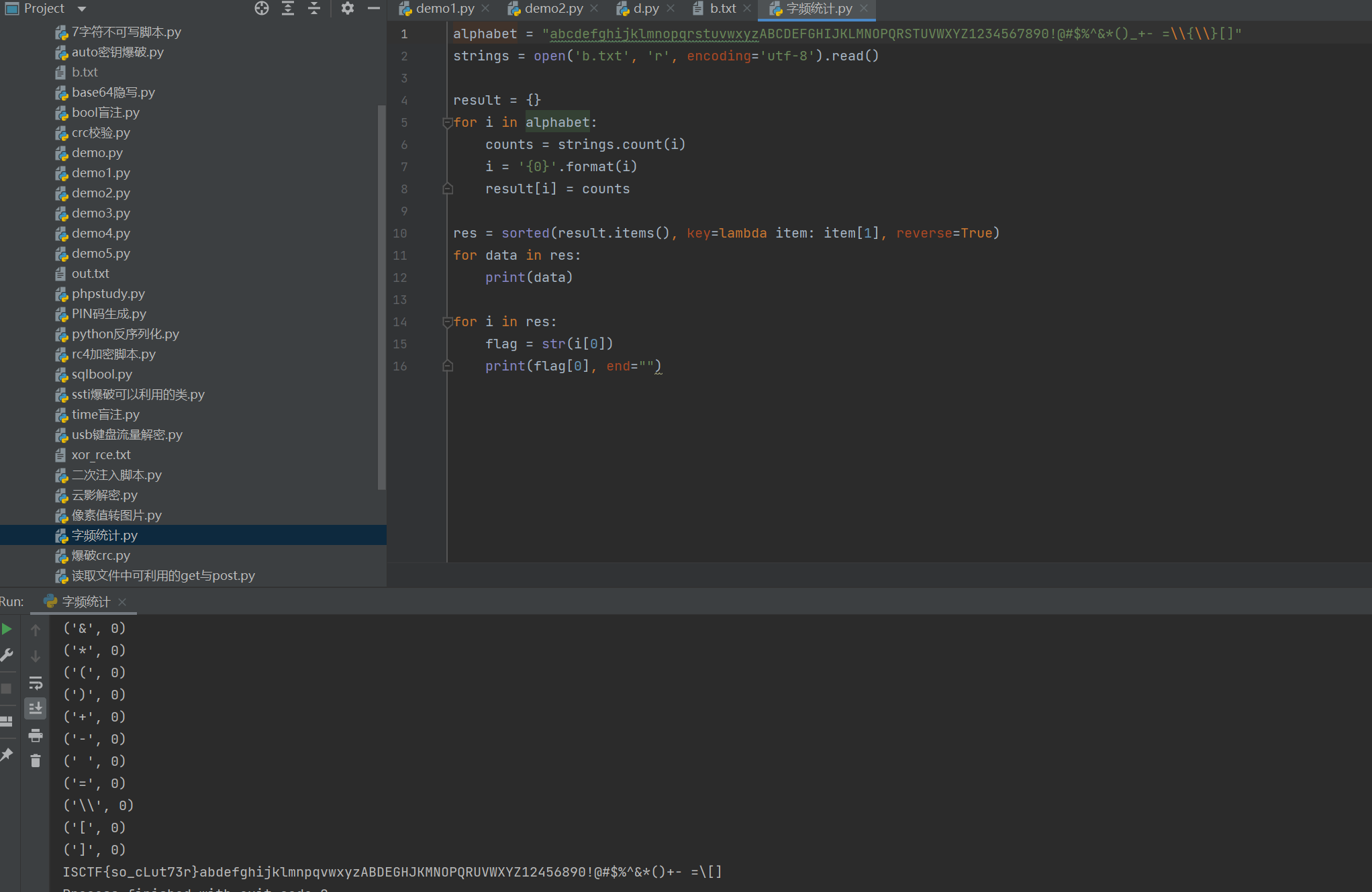
Task: Click the collapse all icon in Project panel
Action: (x=314, y=9)
